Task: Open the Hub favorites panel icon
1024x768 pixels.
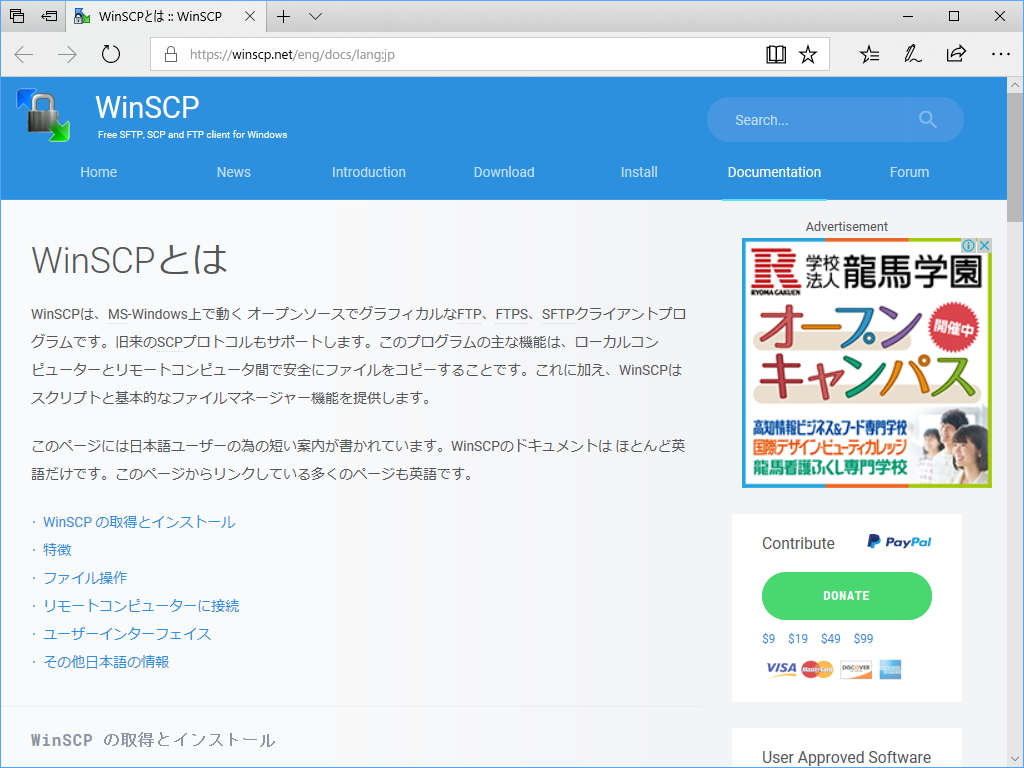Action: pos(869,54)
